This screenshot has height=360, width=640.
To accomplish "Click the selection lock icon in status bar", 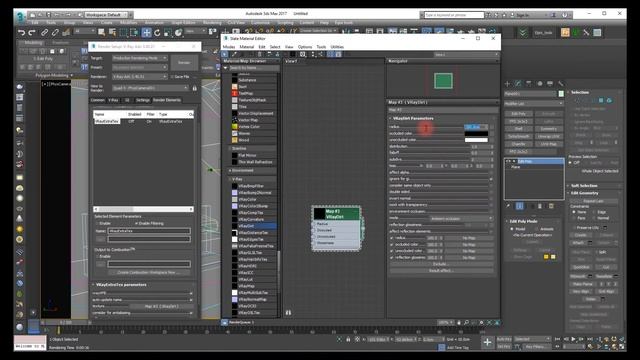I will click(x=348, y=339).
